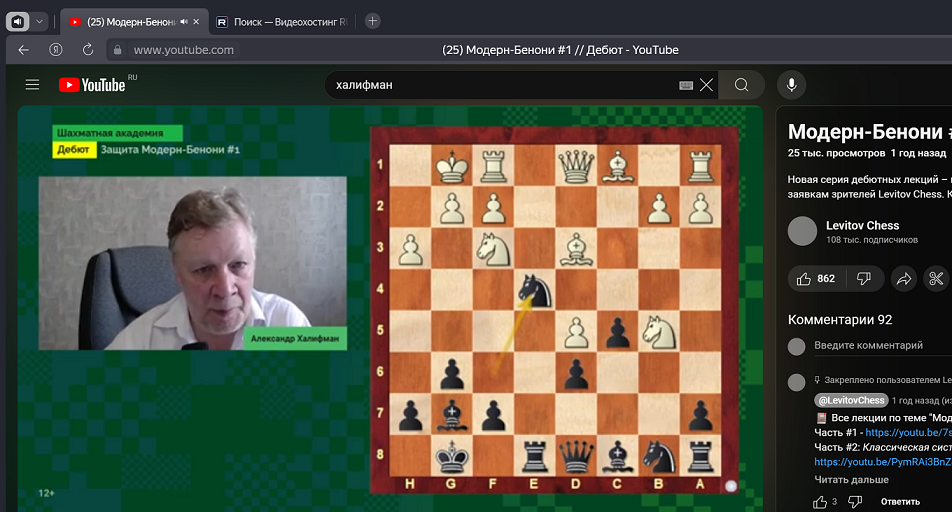Dislike the Modern-Benoni video
This screenshot has height=512, width=952.
tap(863, 279)
